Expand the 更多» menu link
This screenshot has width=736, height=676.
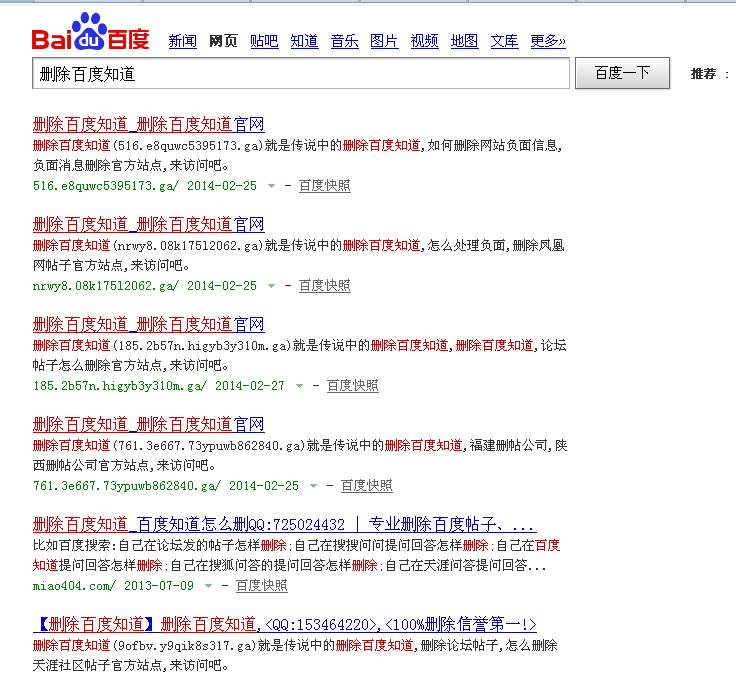(548, 41)
